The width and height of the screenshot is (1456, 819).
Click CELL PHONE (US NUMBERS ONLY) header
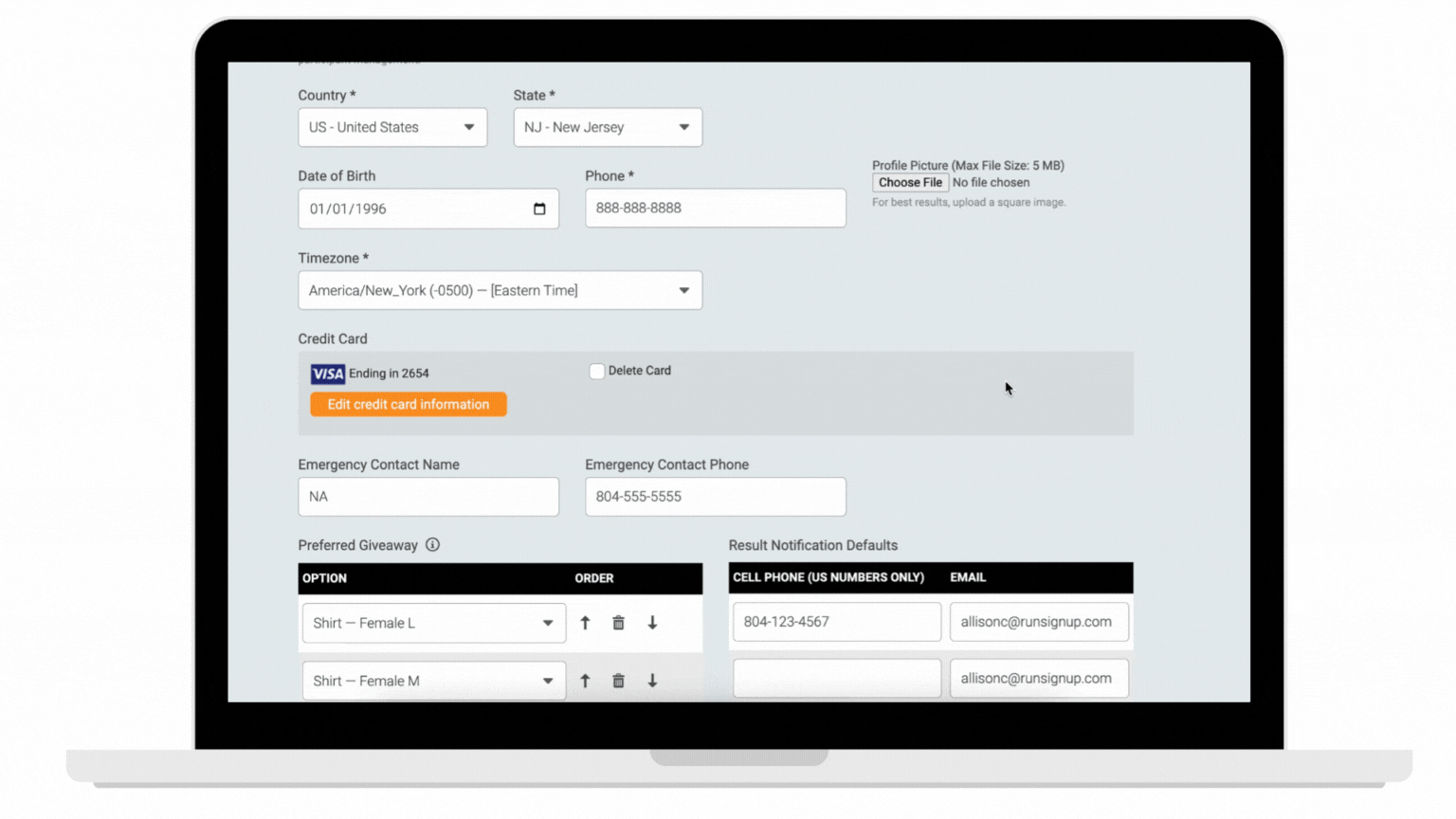828,577
